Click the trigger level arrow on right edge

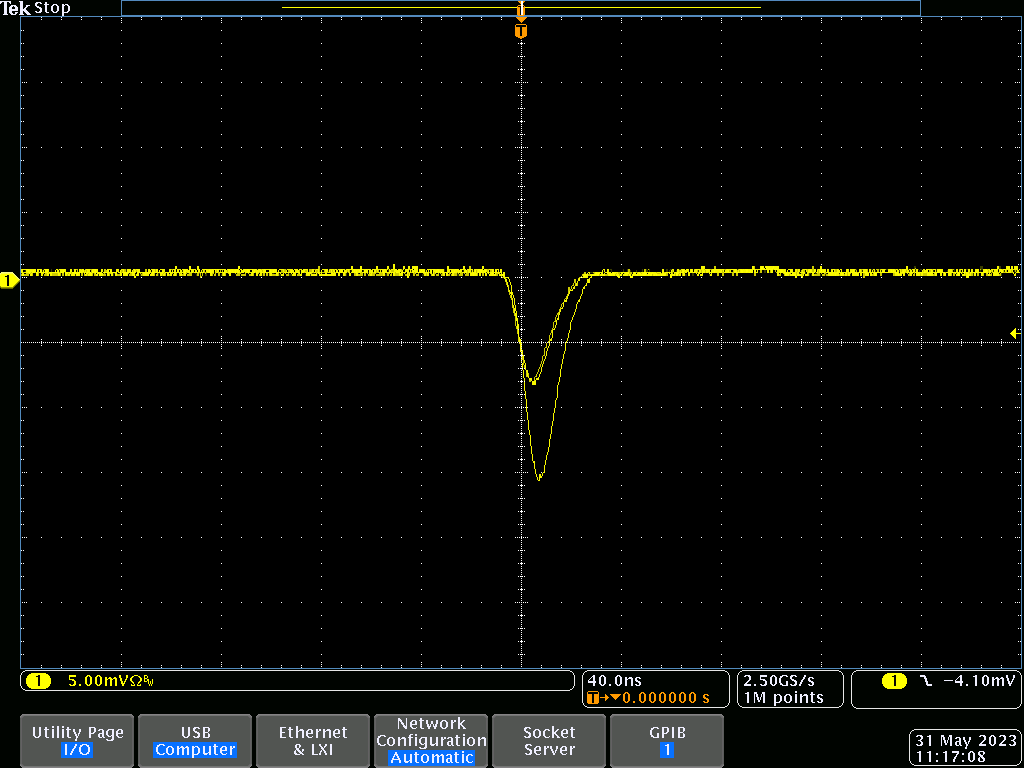coord(1014,333)
